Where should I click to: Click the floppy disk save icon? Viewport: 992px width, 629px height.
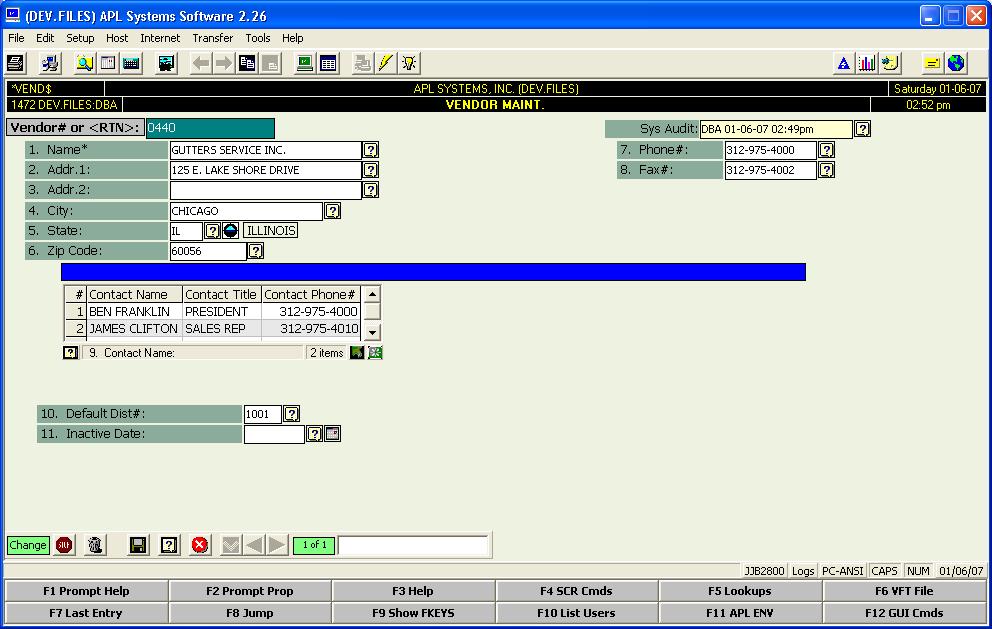coord(138,545)
